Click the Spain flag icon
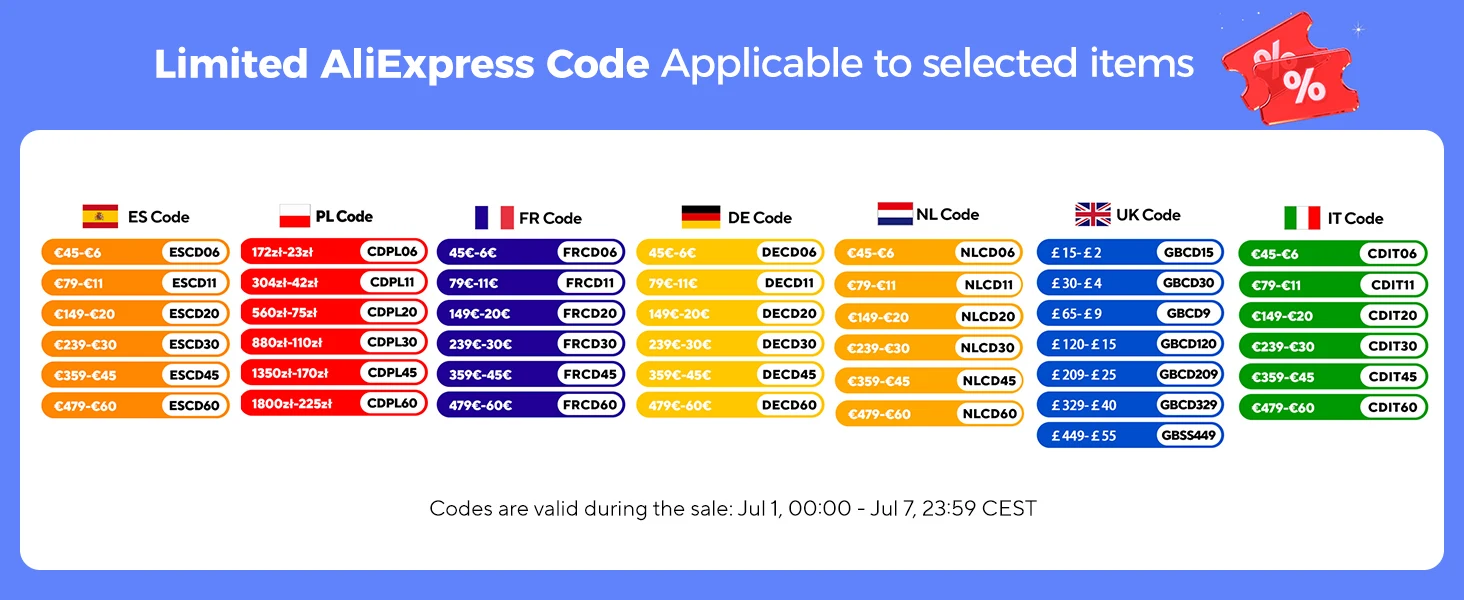Viewport: 1464px width, 600px height. [x=100, y=216]
